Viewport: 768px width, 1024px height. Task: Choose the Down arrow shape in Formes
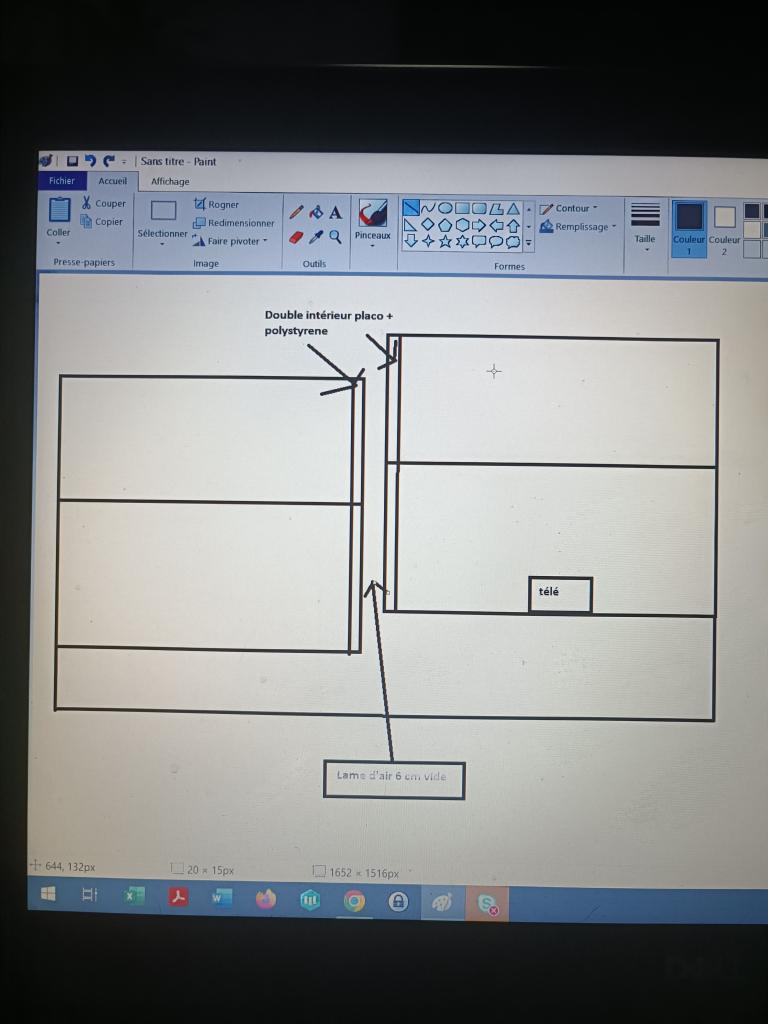[411, 241]
